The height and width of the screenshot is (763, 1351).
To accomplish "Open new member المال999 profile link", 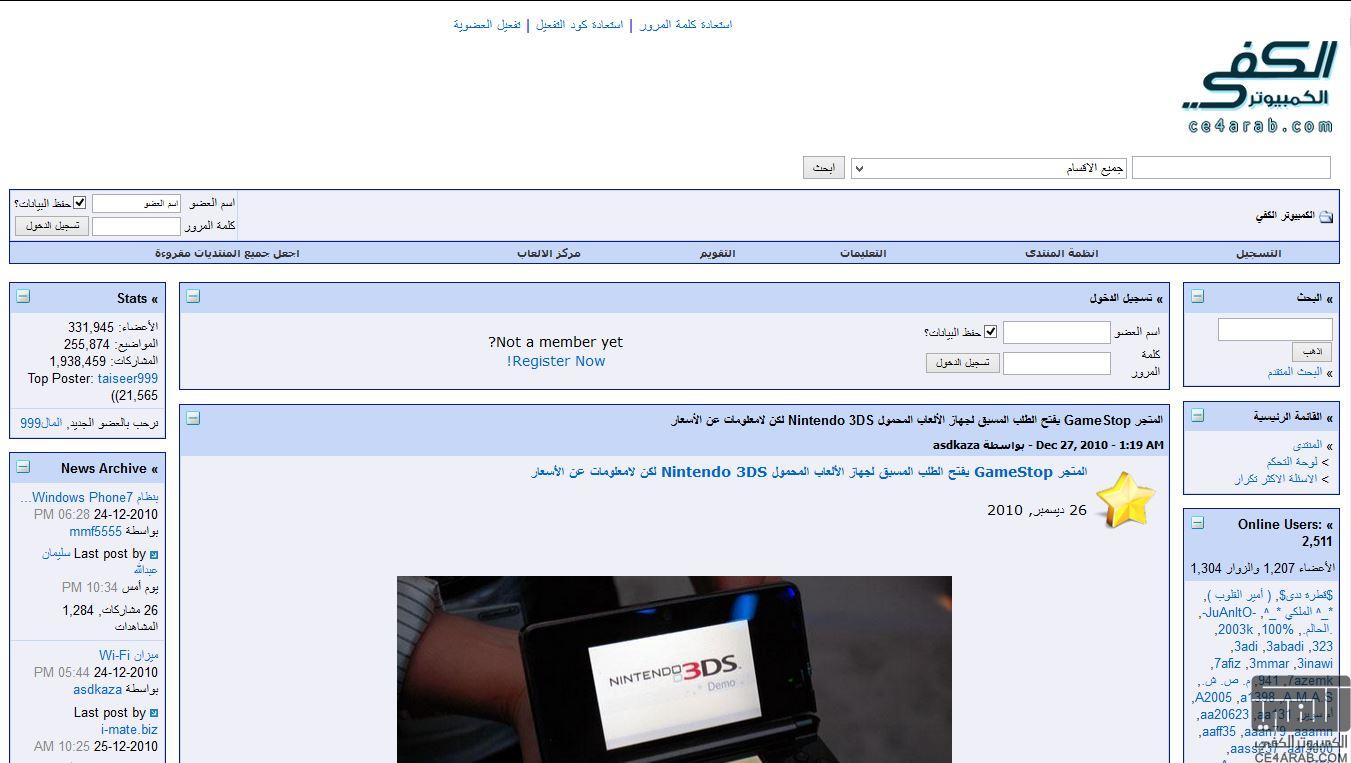I will tap(41, 423).
